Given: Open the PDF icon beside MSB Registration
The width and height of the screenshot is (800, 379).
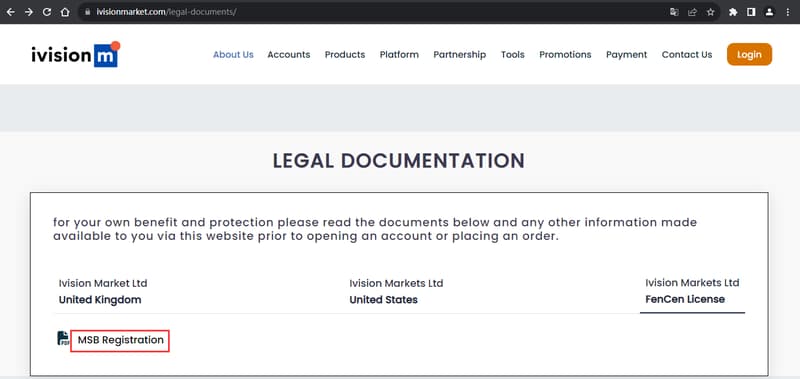Looking at the screenshot, I should click(x=63, y=338).
